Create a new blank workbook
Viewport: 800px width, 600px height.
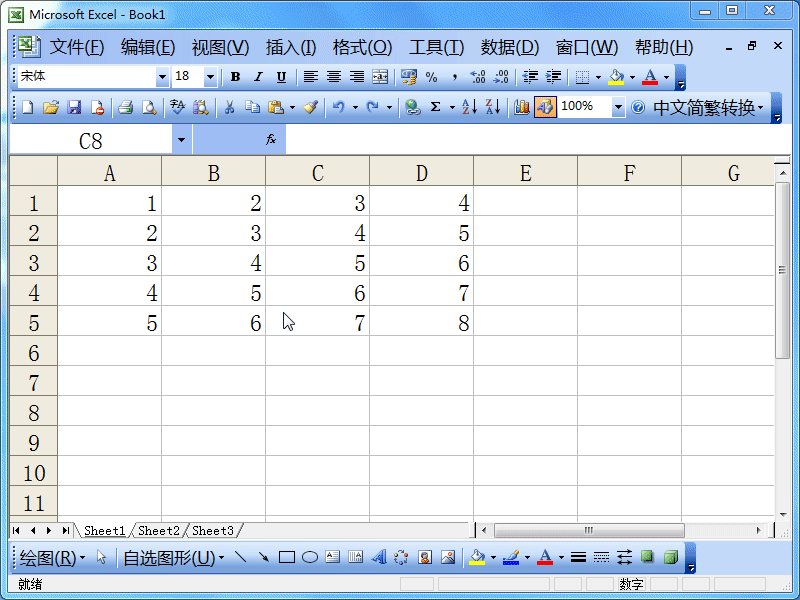pos(27,108)
